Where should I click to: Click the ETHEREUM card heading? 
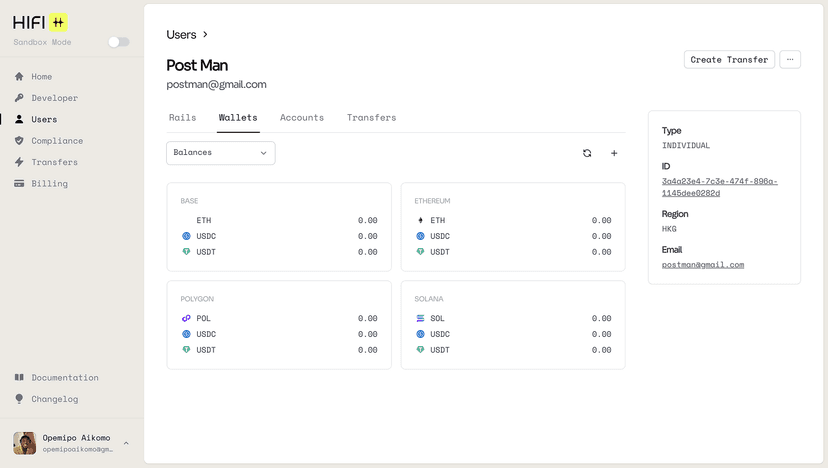(x=432, y=201)
